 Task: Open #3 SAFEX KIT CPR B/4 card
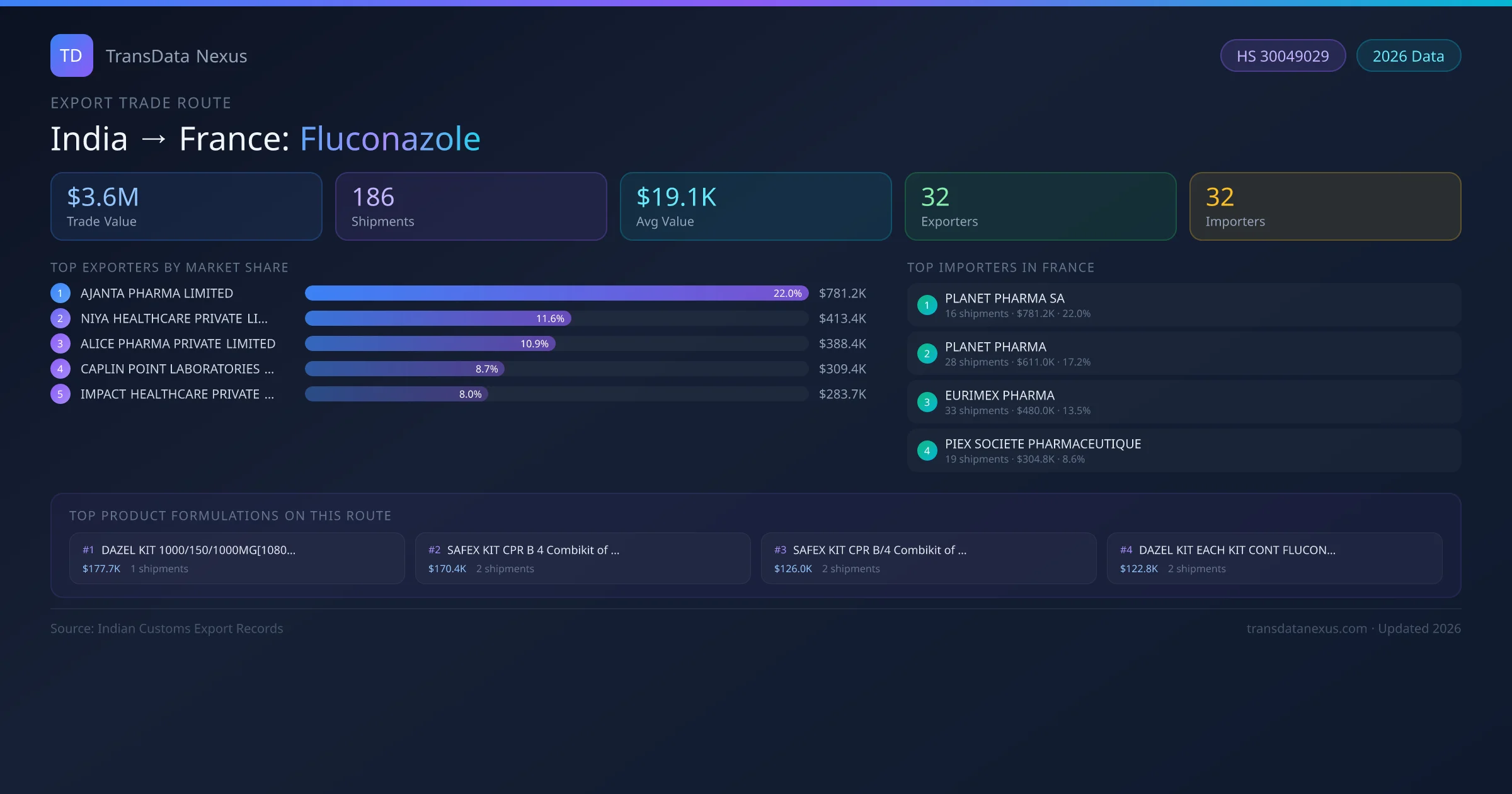click(x=928, y=558)
